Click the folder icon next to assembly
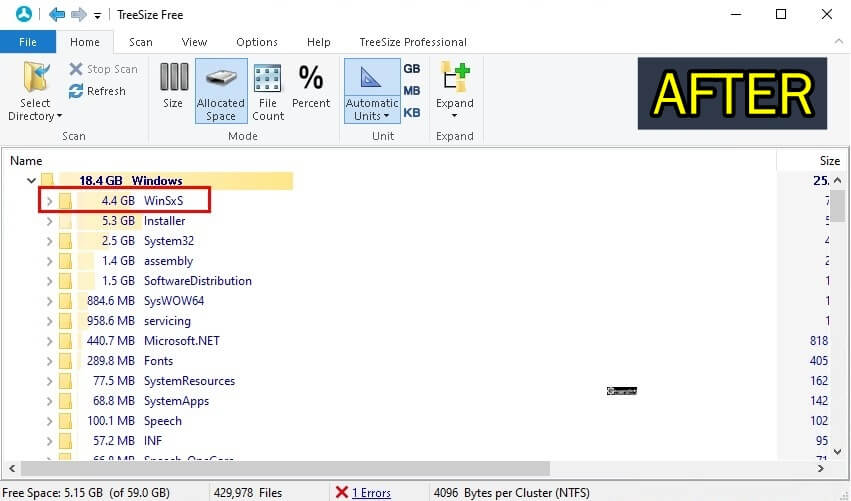This screenshot has width=851, height=501. coord(66,262)
